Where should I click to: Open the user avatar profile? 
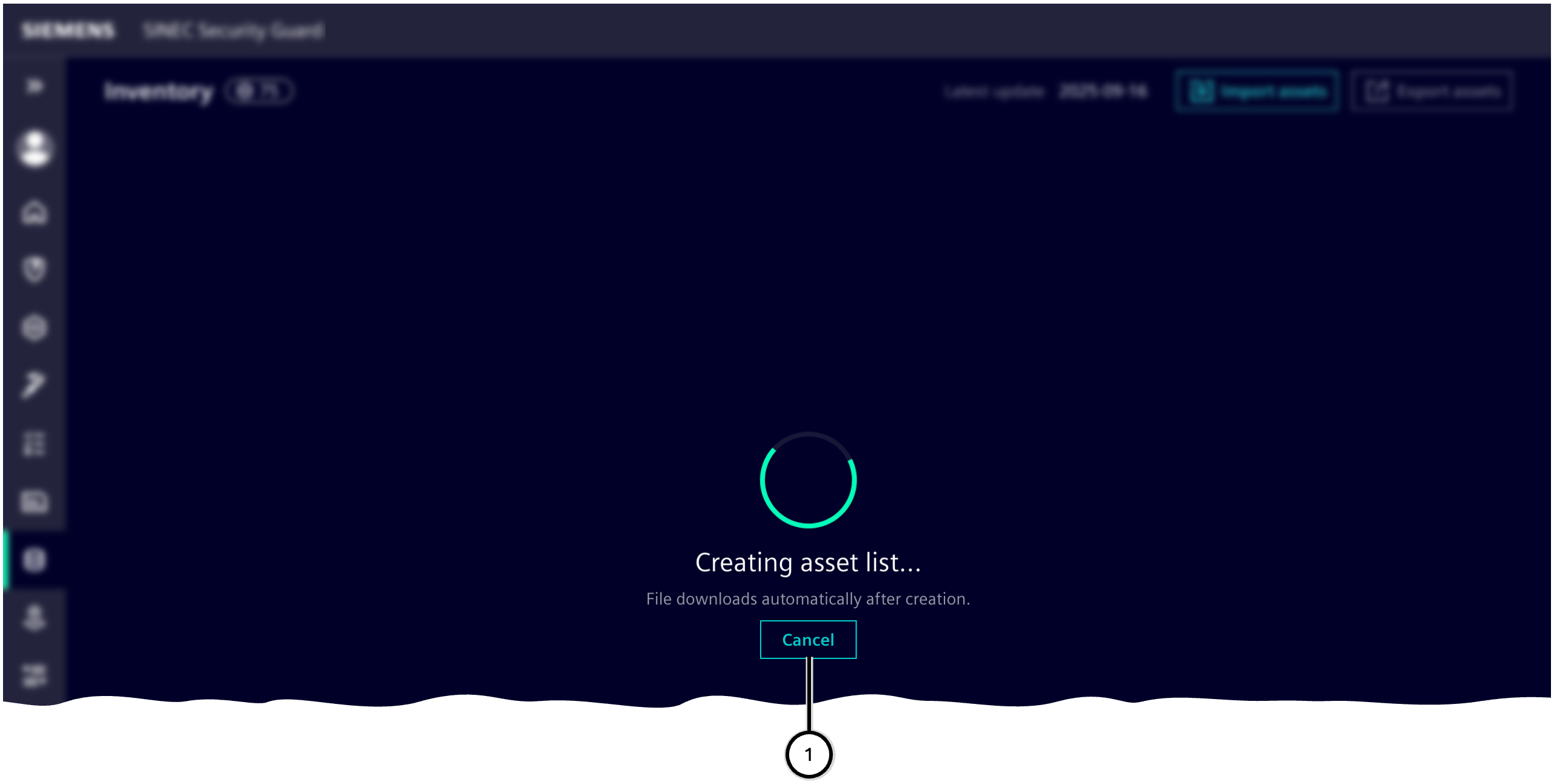click(x=35, y=148)
